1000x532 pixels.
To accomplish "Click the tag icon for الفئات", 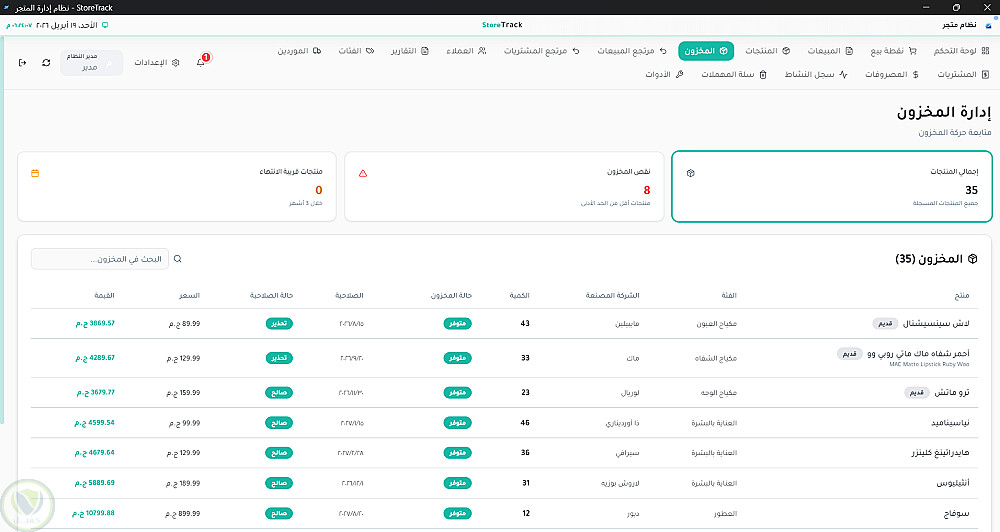I will coord(370,51).
